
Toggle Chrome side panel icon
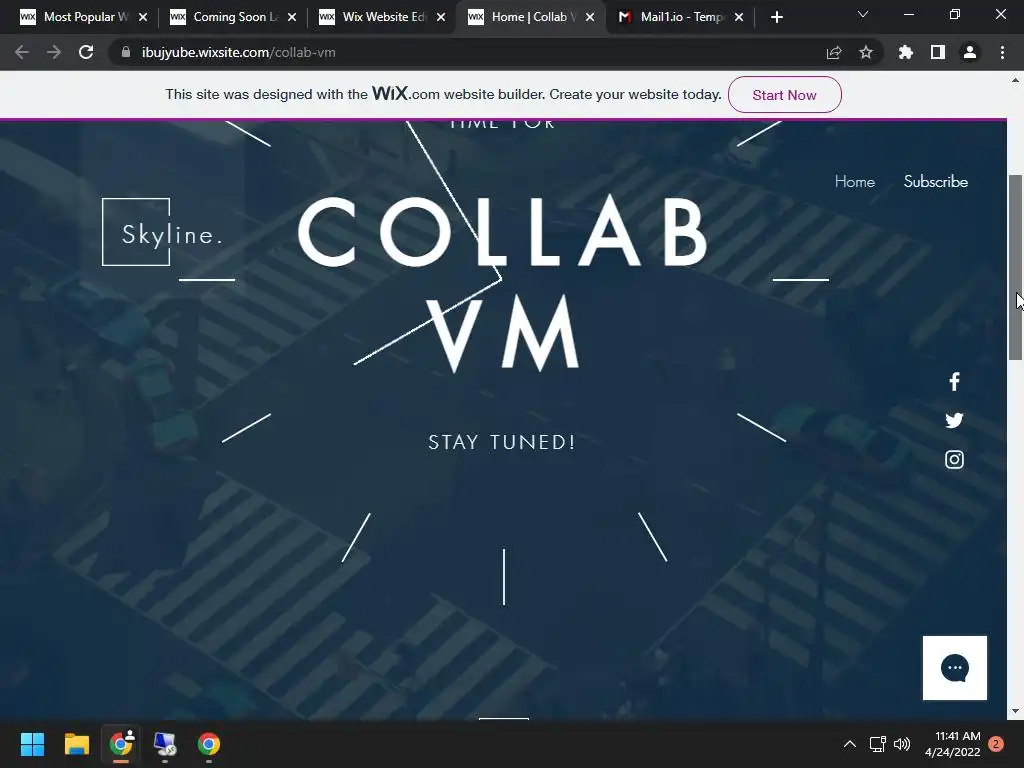[938, 52]
